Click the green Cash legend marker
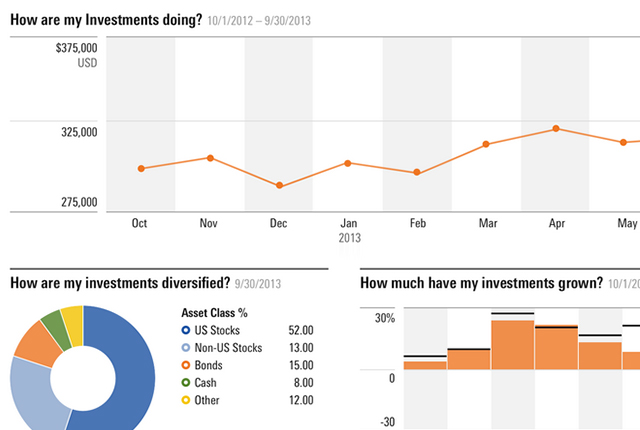Viewport: 640px width, 430px height. [187, 382]
